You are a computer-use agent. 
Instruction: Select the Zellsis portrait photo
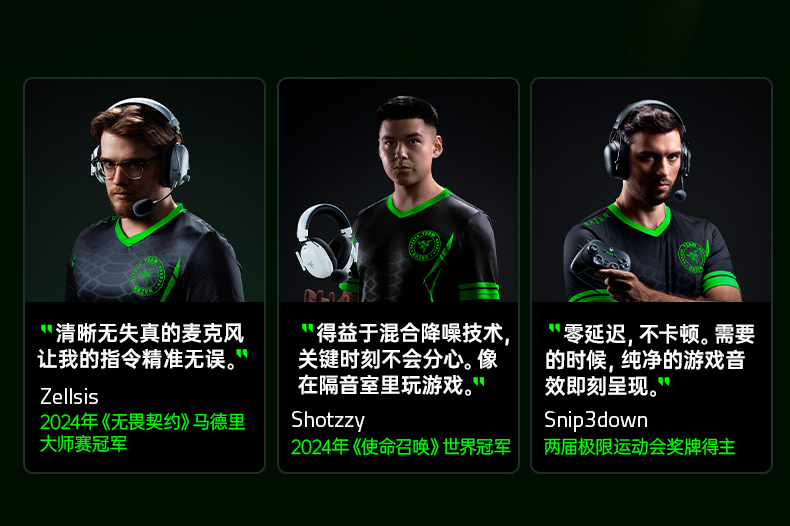(x=145, y=190)
